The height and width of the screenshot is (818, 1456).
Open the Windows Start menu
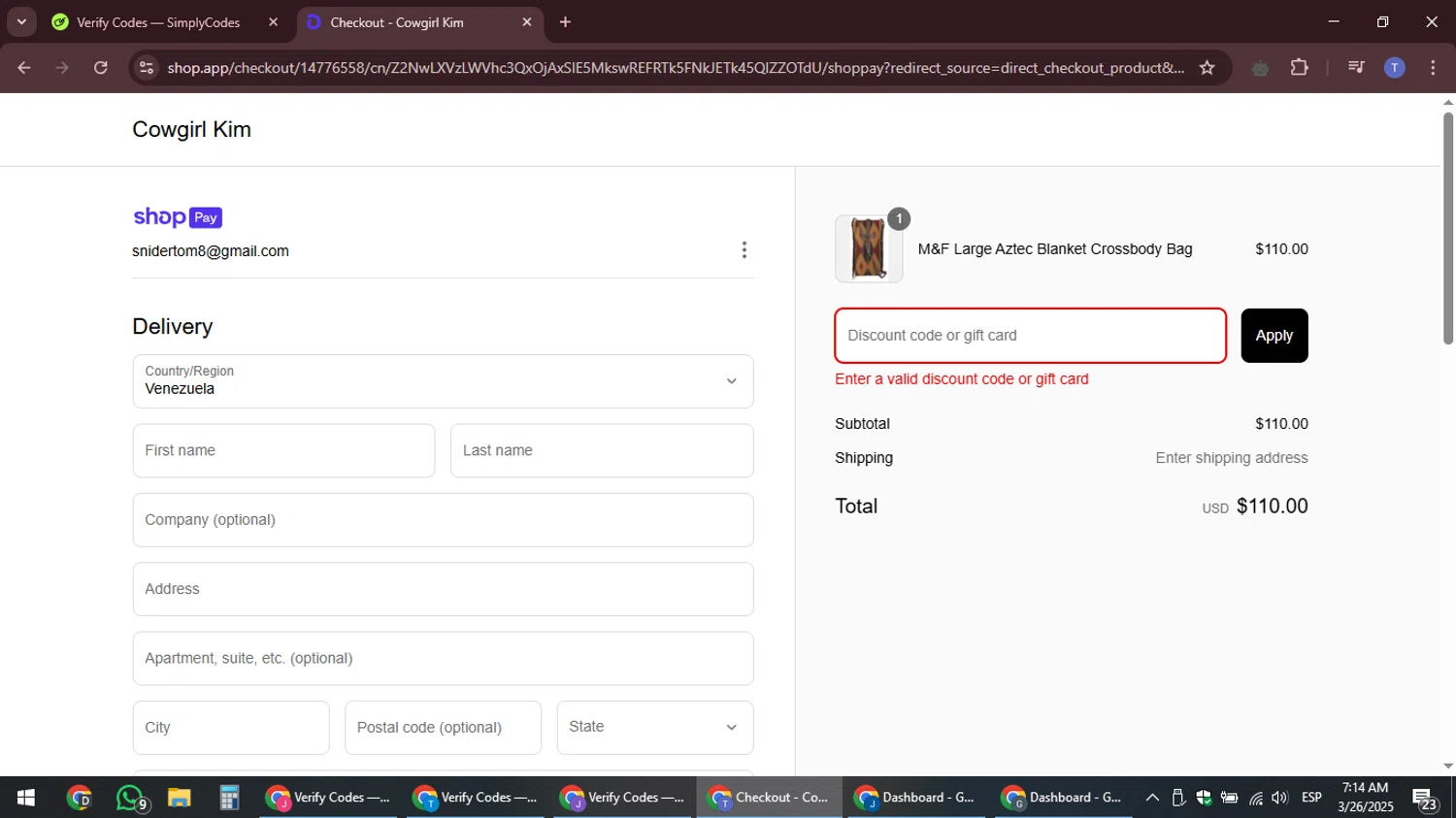(26, 798)
